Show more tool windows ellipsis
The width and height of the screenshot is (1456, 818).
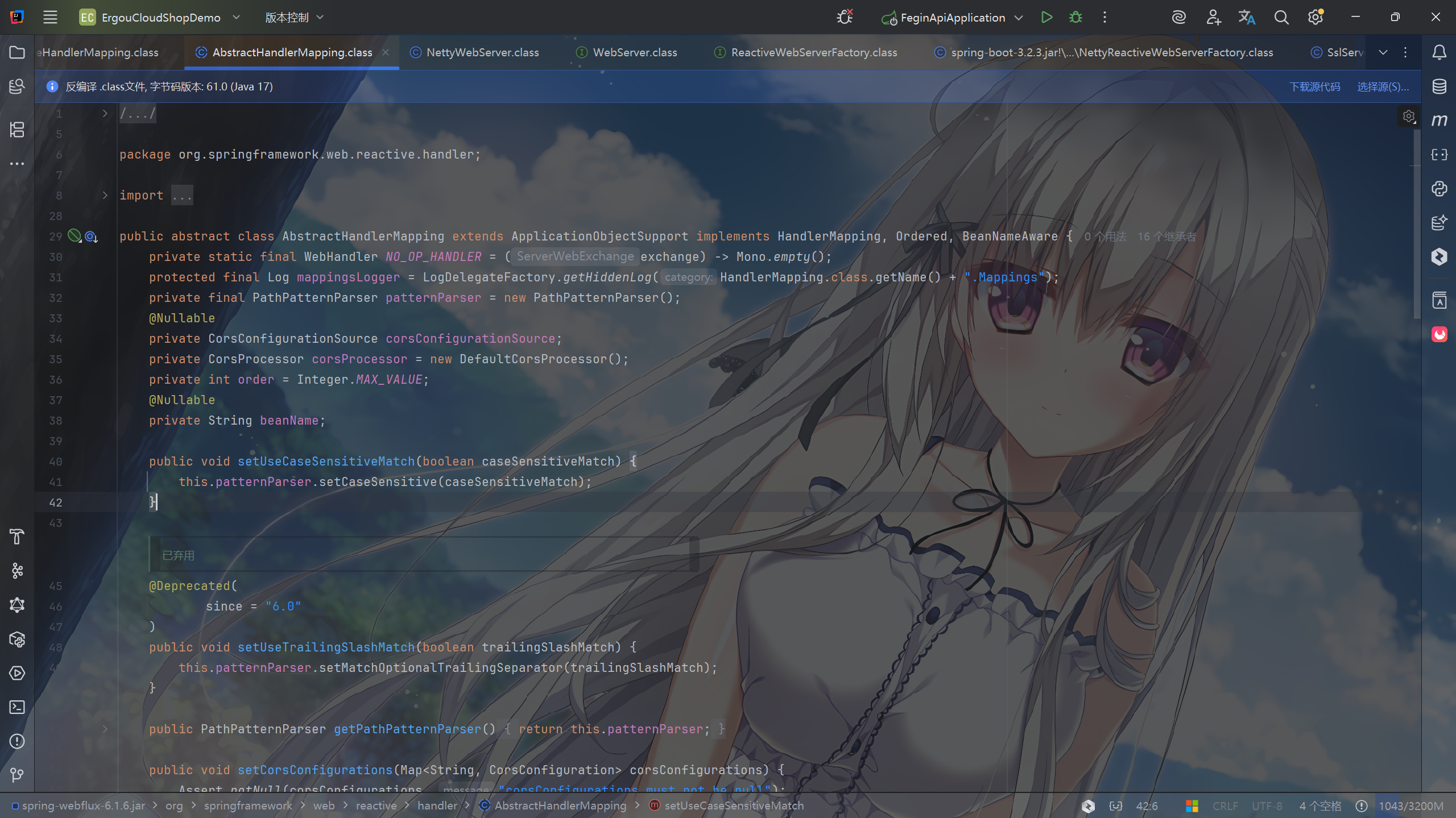point(17,164)
